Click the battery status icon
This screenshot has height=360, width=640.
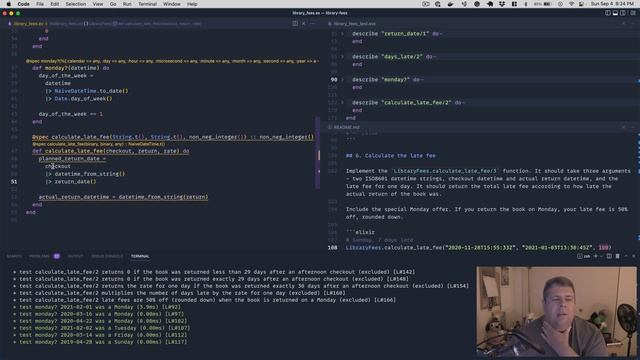click(543, 4)
